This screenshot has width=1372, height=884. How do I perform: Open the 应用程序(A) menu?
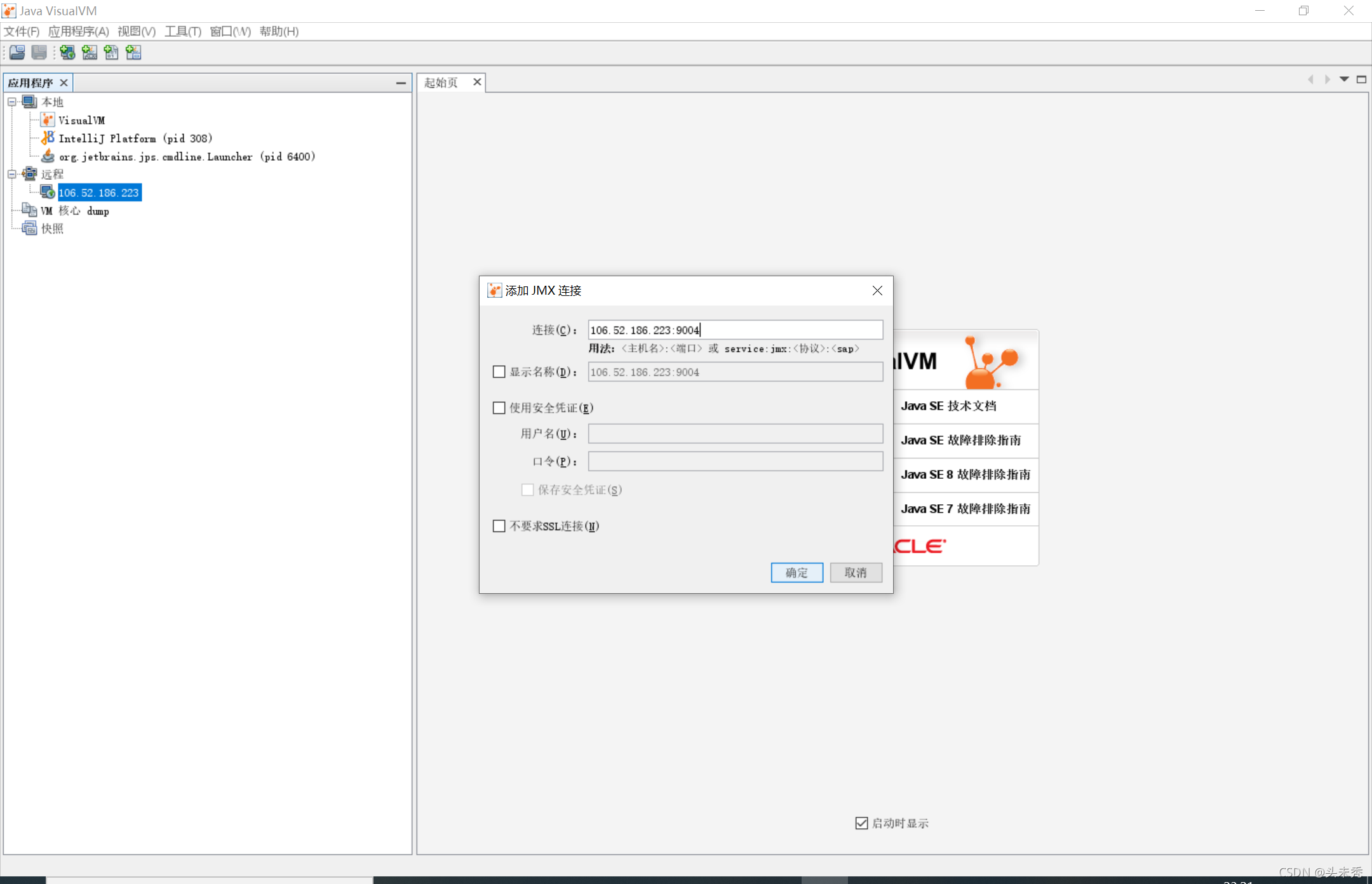(79, 31)
